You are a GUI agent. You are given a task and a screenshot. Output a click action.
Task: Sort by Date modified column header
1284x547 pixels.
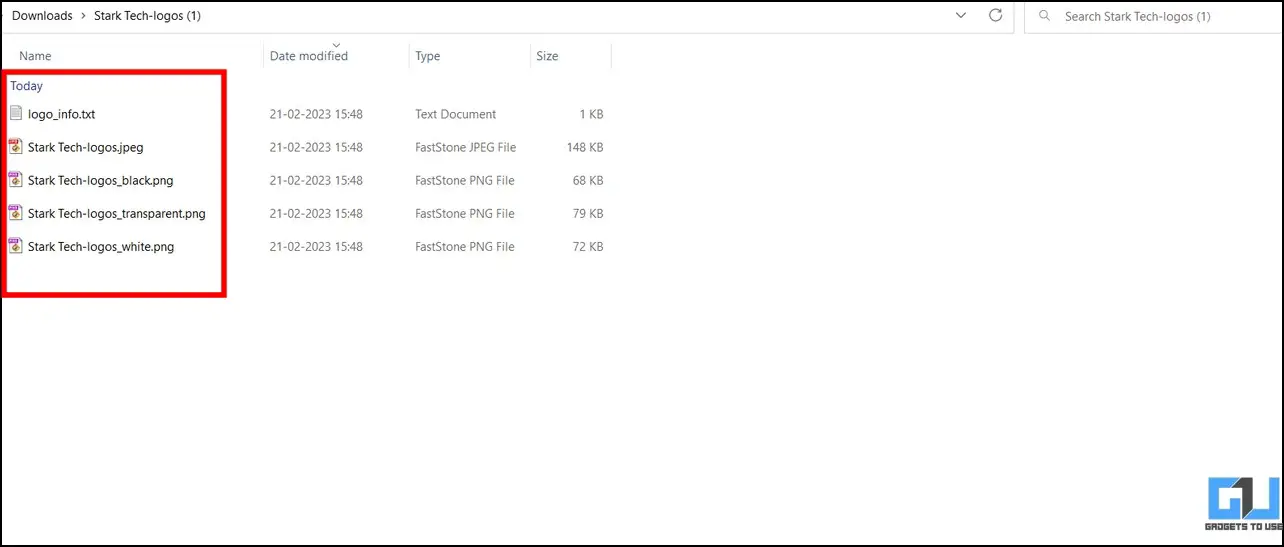(309, 56)
